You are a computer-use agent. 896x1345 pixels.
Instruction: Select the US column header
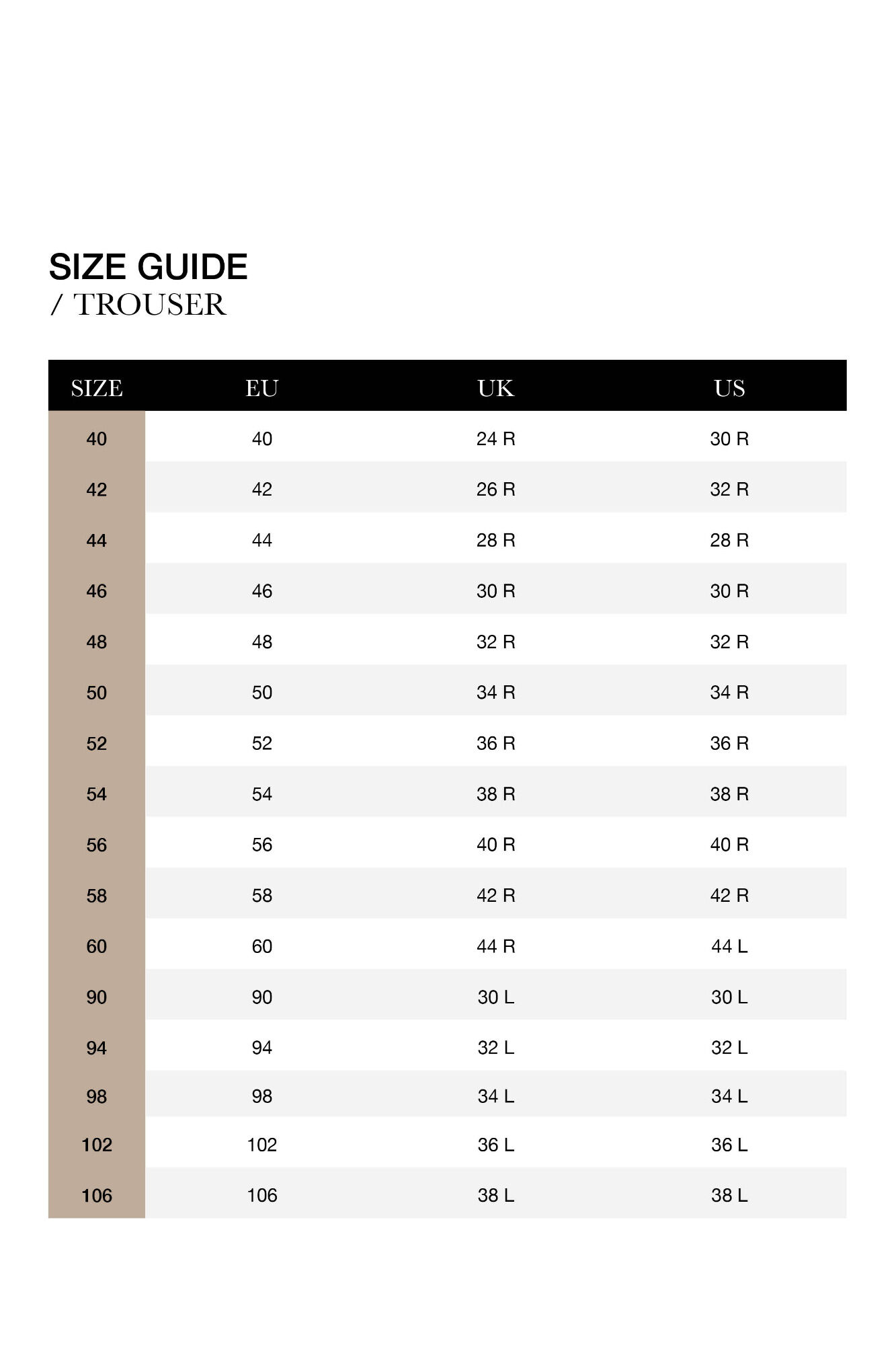729,388
